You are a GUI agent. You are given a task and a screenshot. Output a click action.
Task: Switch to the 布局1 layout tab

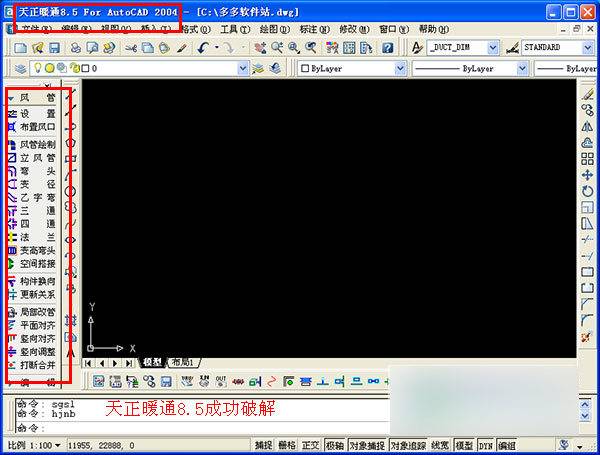(x=183, y=362)
